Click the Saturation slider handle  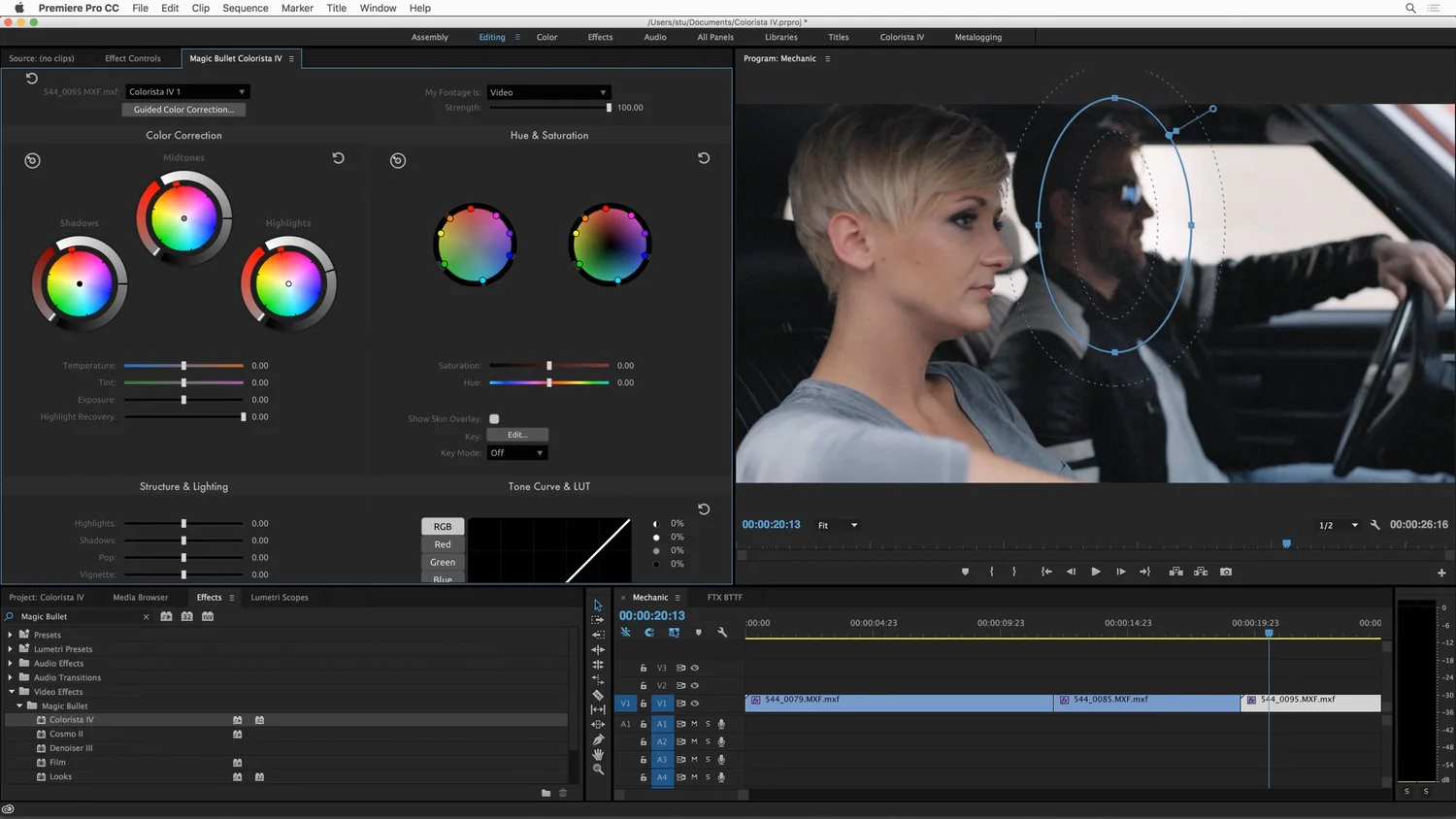[x=549, y=366]
